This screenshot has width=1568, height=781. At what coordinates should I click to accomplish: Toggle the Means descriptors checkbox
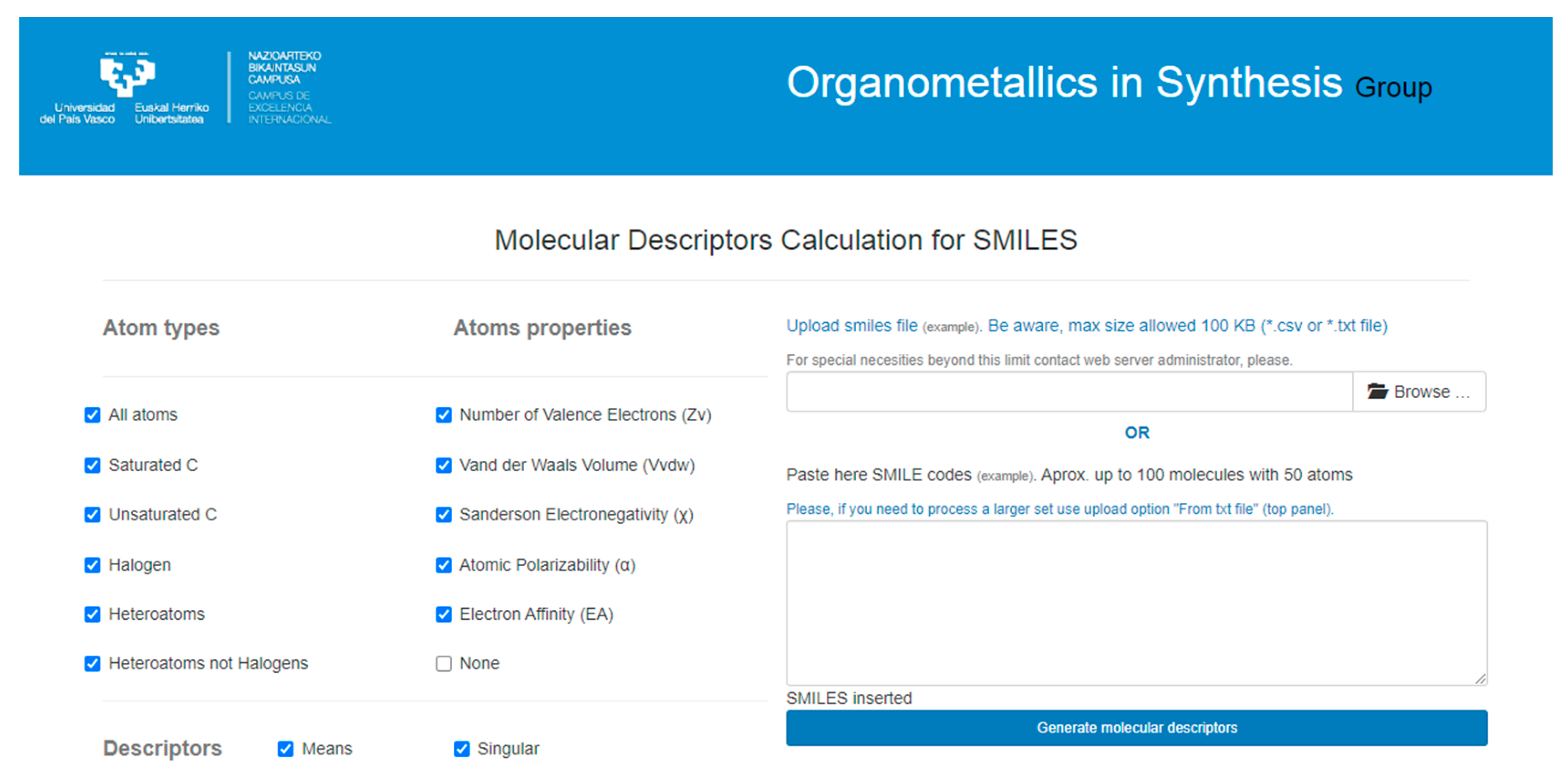(285, 749)
